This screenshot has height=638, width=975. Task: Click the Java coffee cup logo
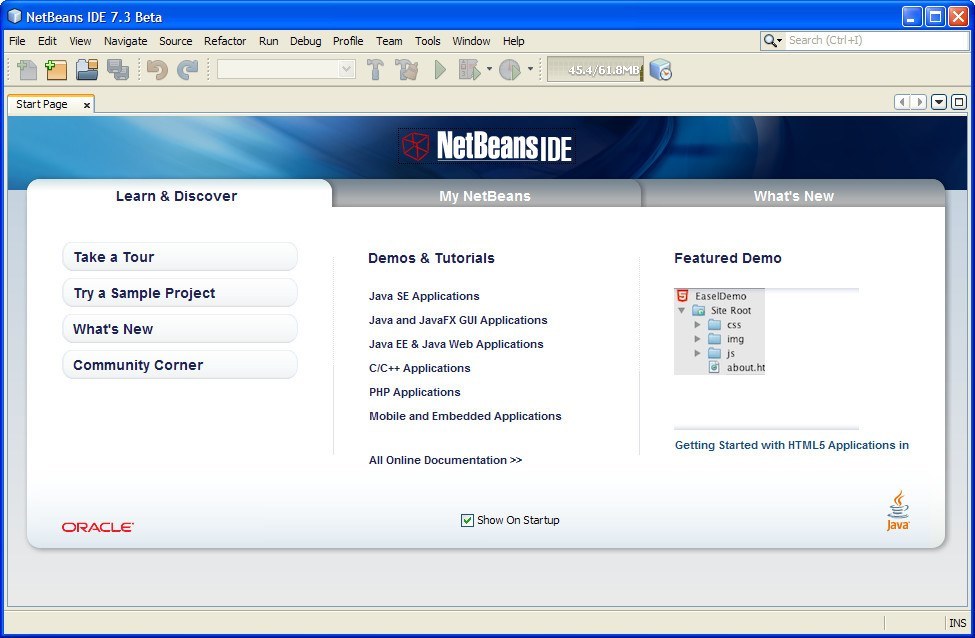coord(898,511)
